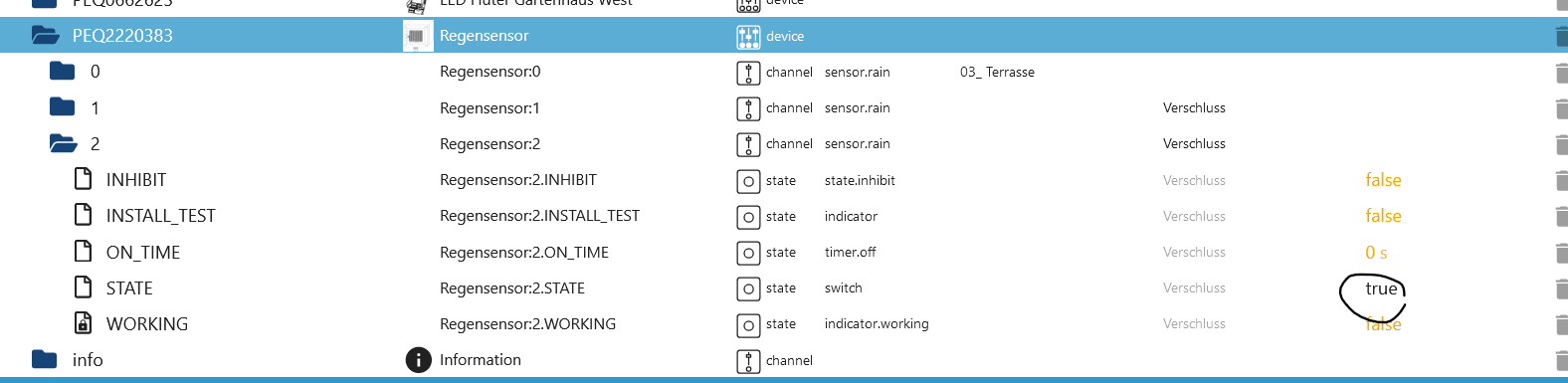The width and height of the screenshot is (1568, 383).
Task: Toggle the STATE value true
Action: [1381, 288]
